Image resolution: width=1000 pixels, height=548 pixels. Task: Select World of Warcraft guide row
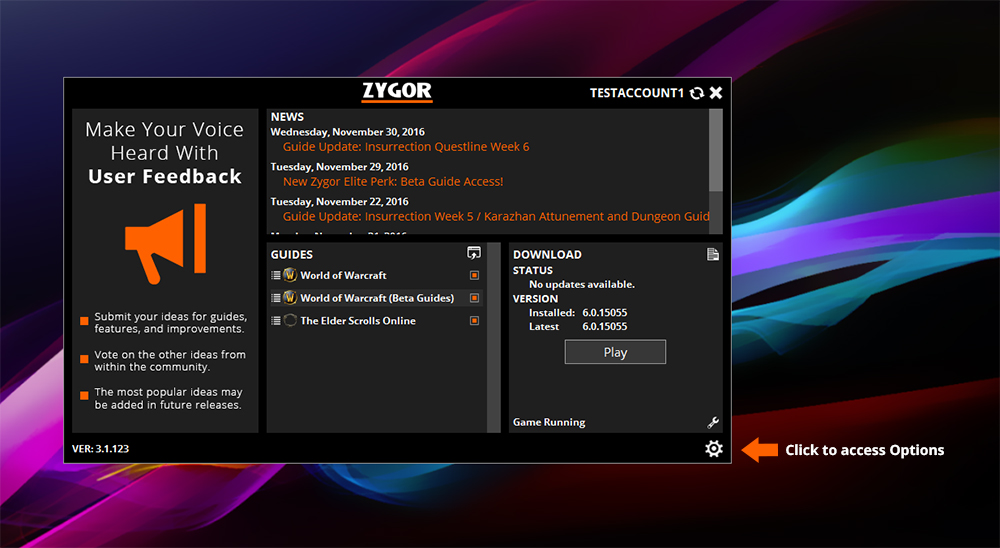(376, 276)
